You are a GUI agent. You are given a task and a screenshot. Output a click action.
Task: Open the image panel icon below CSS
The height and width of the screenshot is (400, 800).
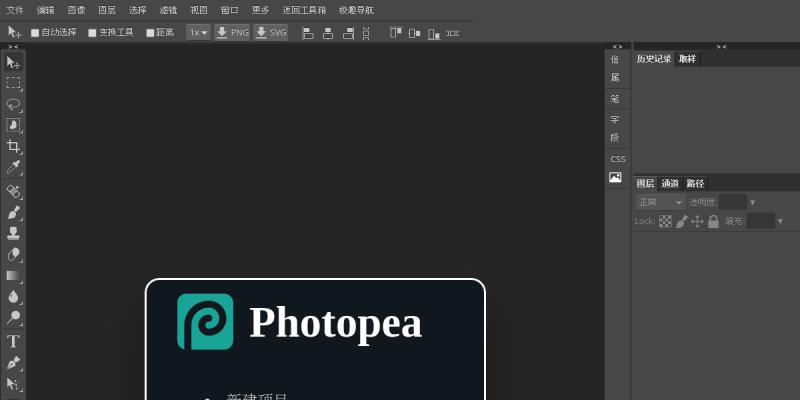(x=615, y=178)
